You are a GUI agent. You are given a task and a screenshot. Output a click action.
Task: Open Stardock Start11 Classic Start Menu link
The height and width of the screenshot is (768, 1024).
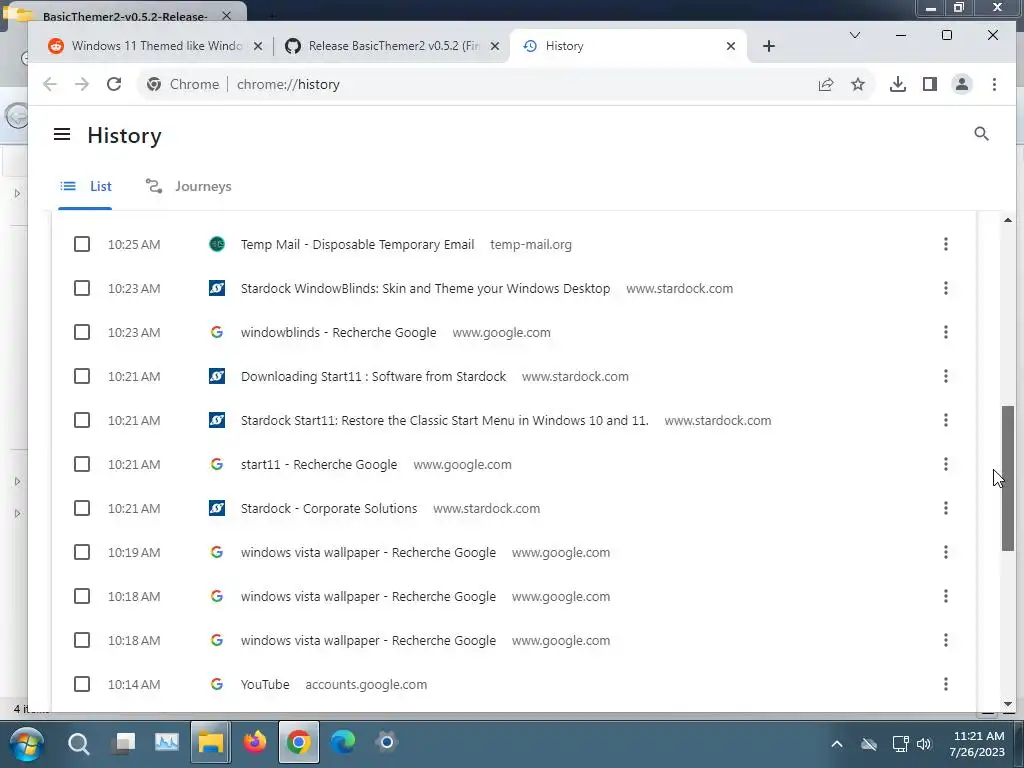tap(445, 420)
